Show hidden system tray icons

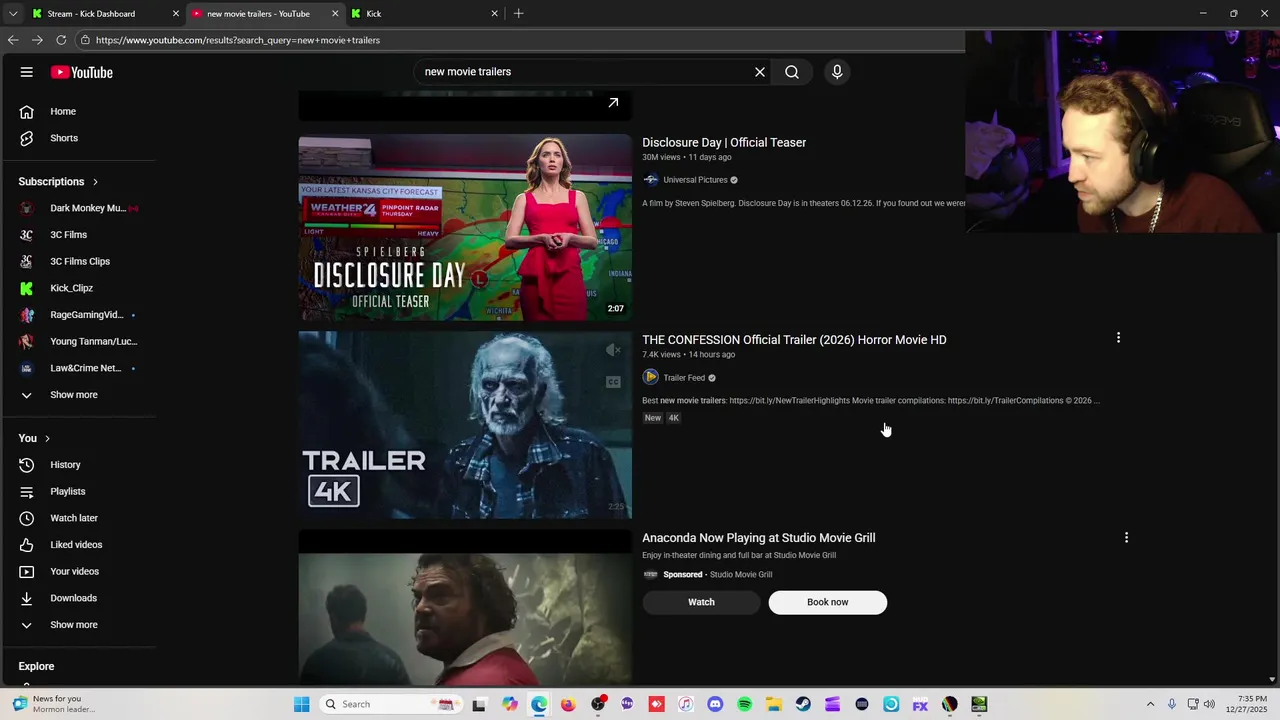coord(1150,704)
